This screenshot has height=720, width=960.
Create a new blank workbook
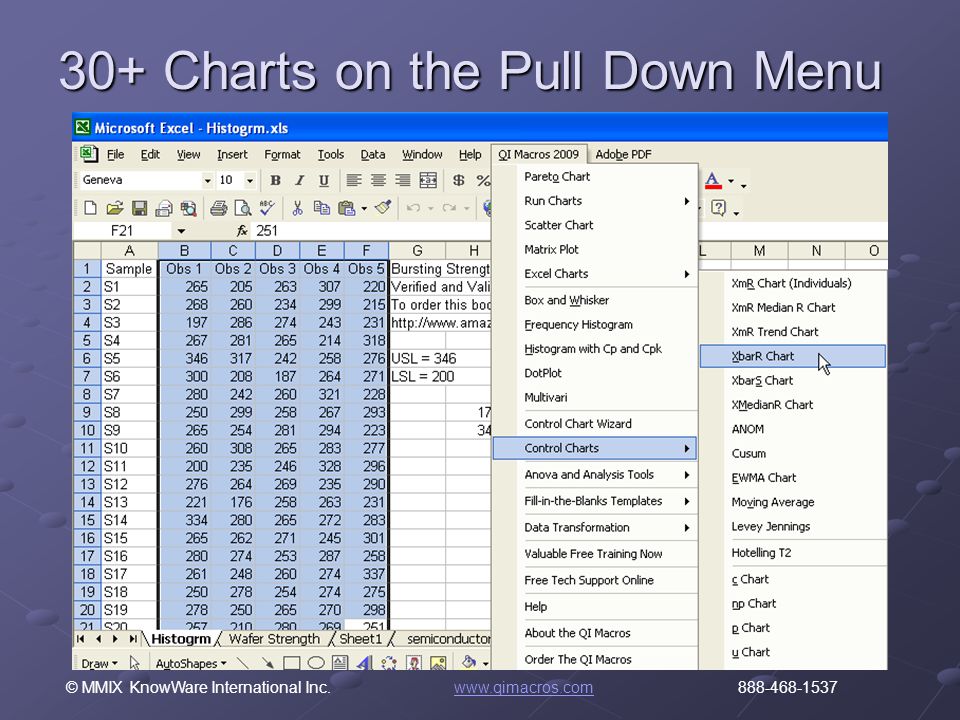coord(90,208)
